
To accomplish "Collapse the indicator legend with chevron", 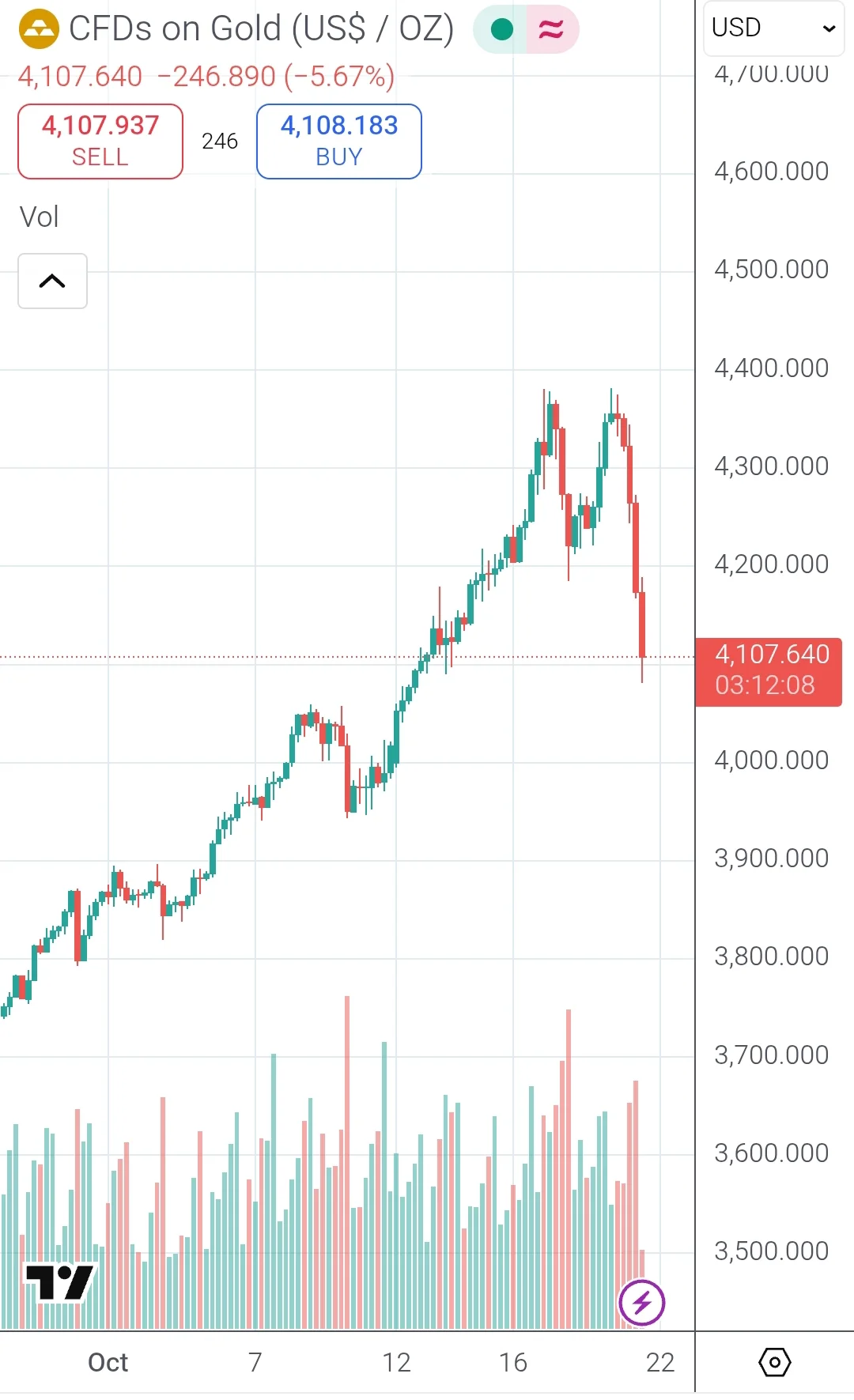I will pos(52,281).
